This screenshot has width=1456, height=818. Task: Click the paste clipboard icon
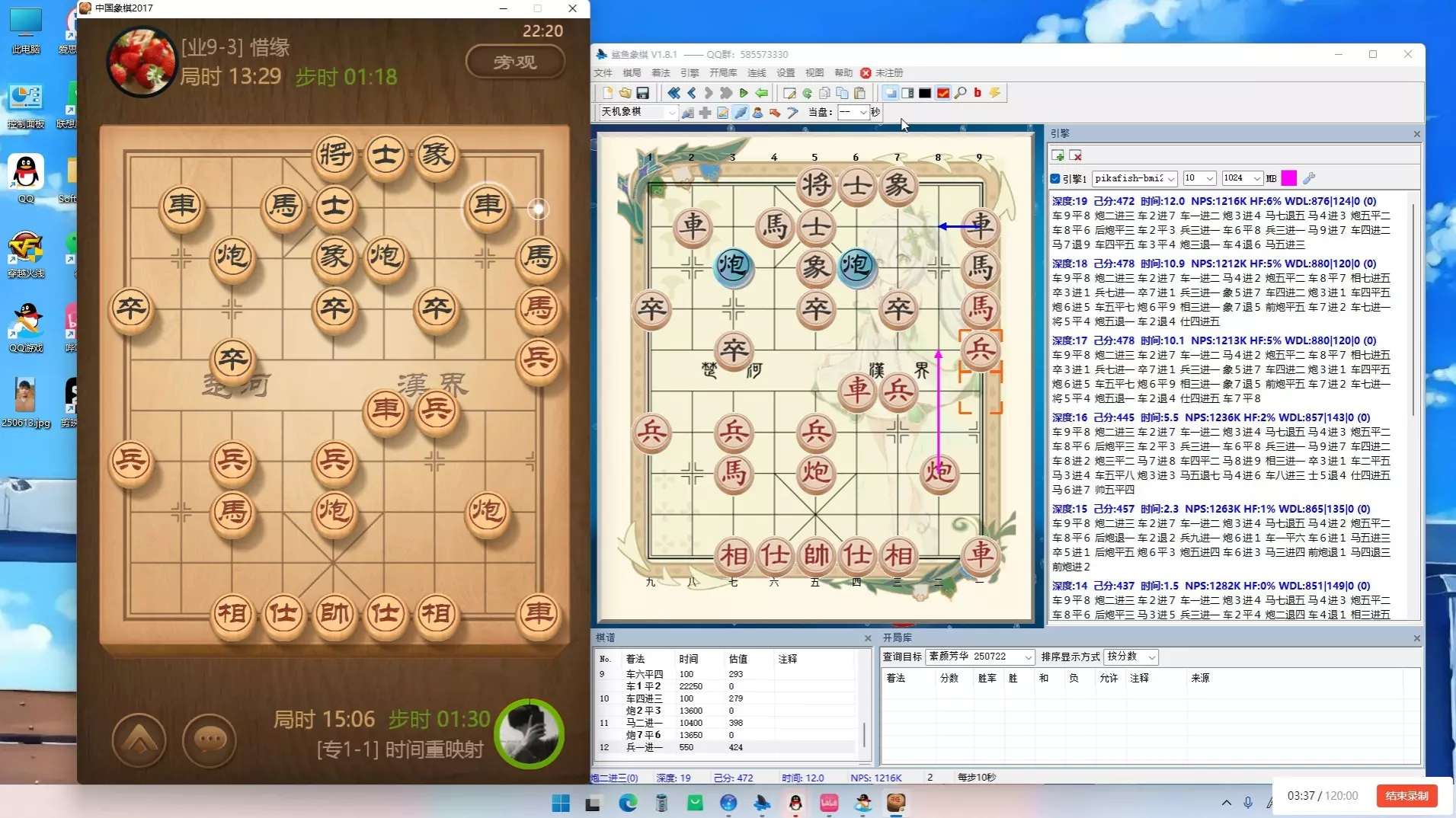(x=859, y=93)
